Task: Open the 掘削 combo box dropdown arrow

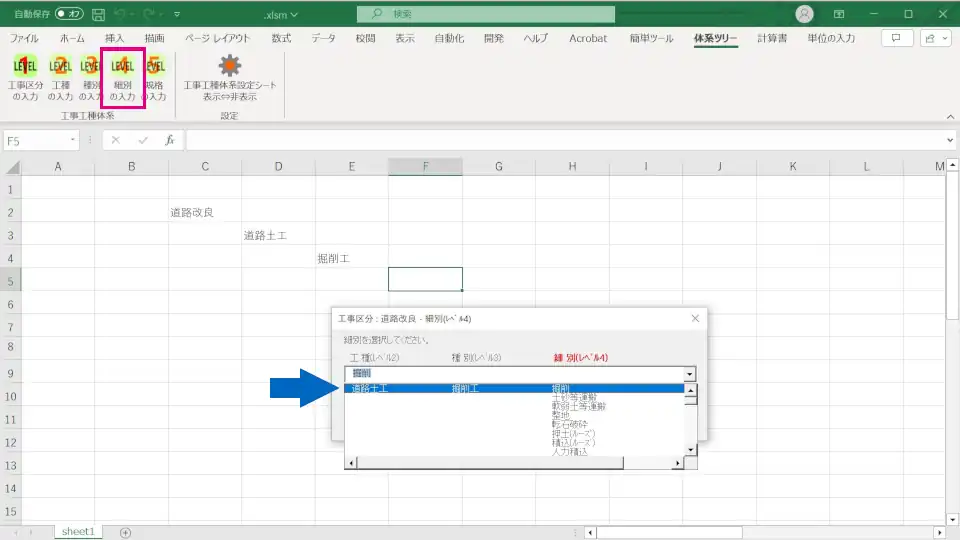Action: click(689, 373)
